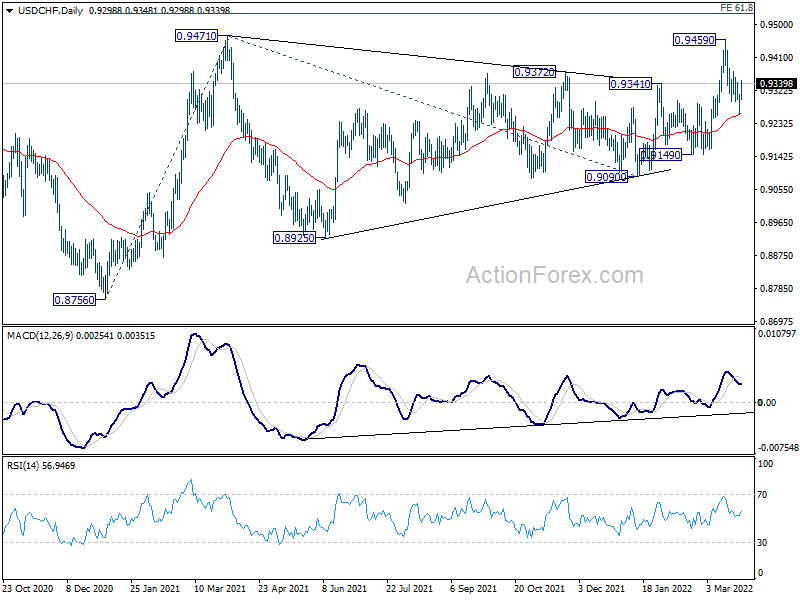Click the MACD 0.00 zero level label
Image resolution: width=800 pixels, height=600 pixels.
[767, 403]
